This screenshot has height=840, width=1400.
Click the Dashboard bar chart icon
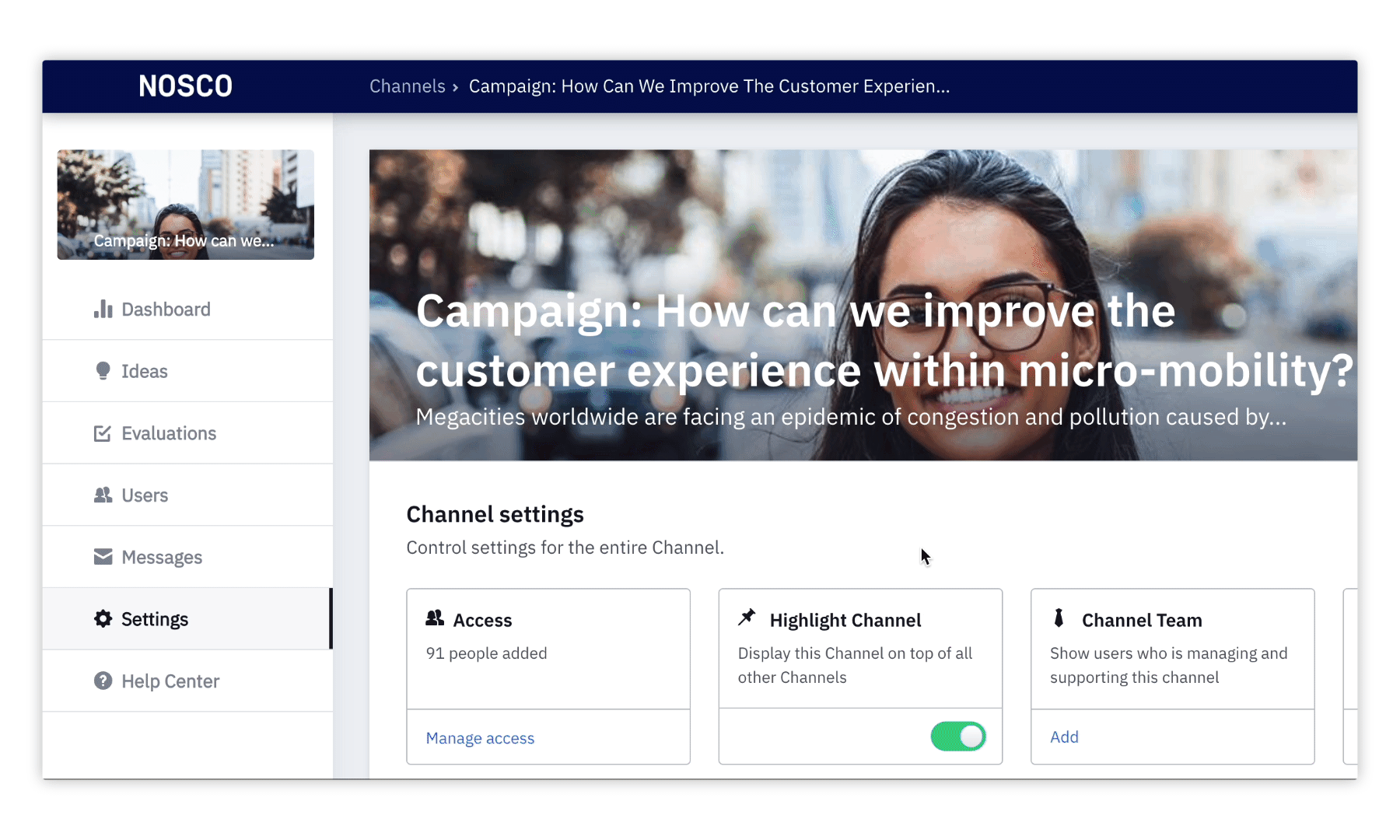103,309
